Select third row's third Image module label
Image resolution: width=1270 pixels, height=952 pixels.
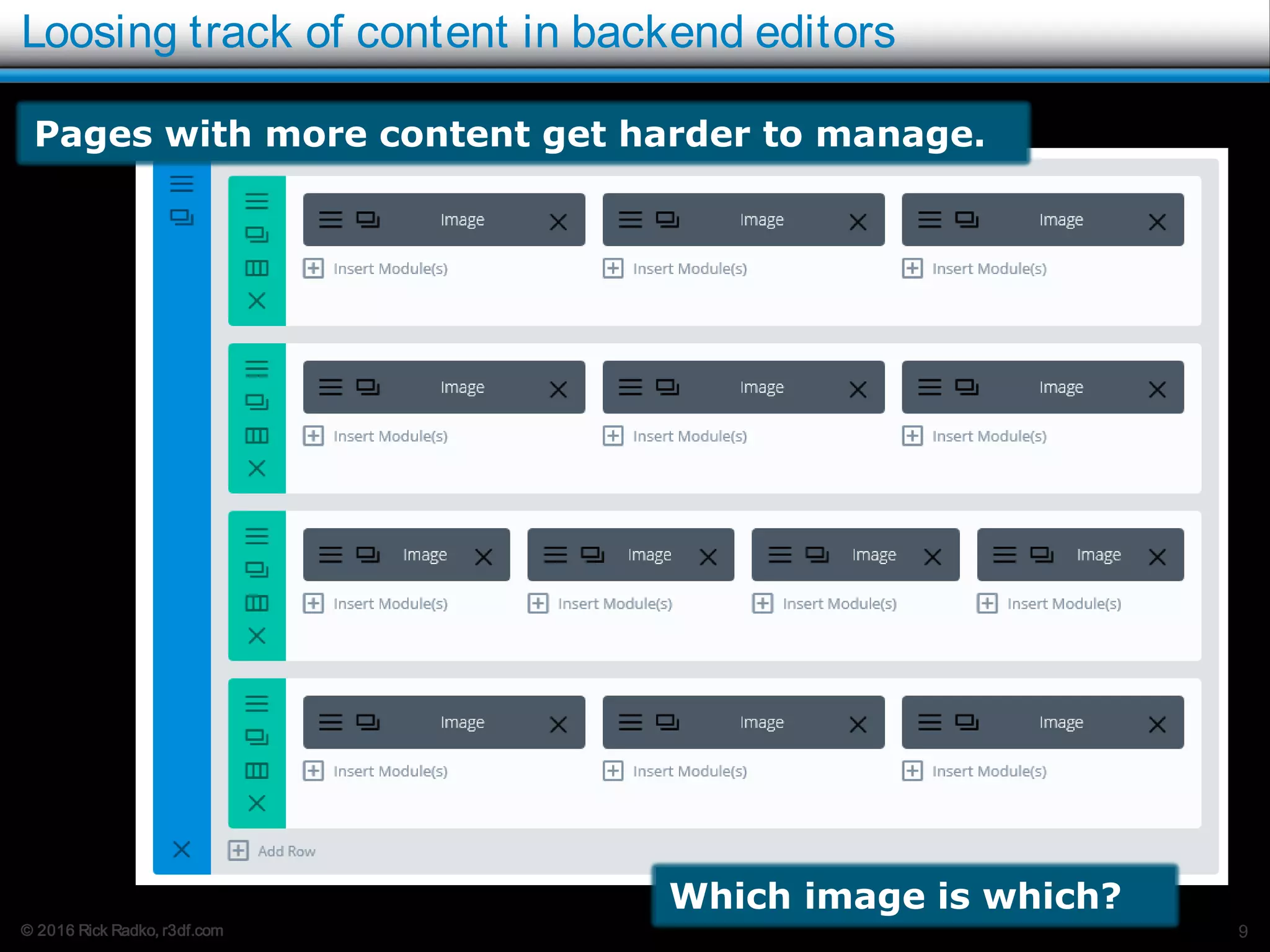874,555
